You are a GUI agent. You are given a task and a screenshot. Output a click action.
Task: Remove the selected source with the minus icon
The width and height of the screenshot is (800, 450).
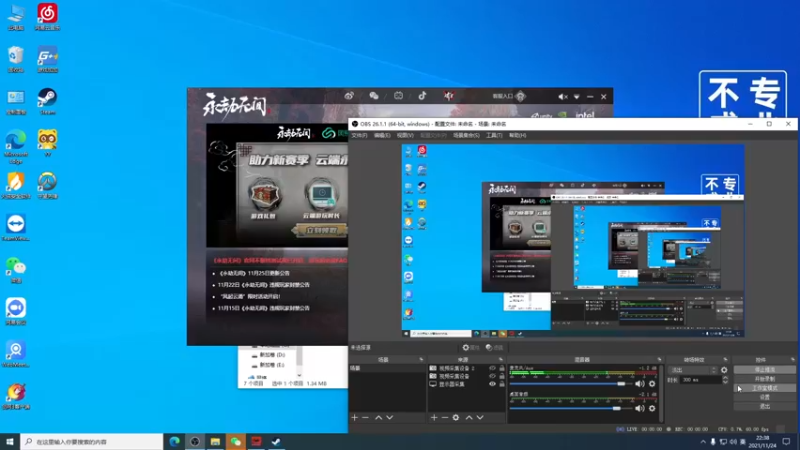pos(444,417)
